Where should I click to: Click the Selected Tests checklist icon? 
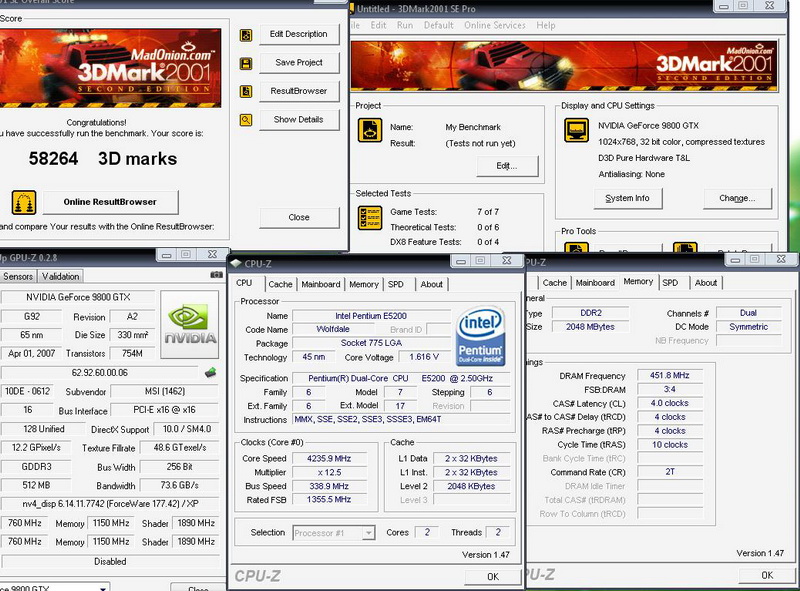[370, 217]
